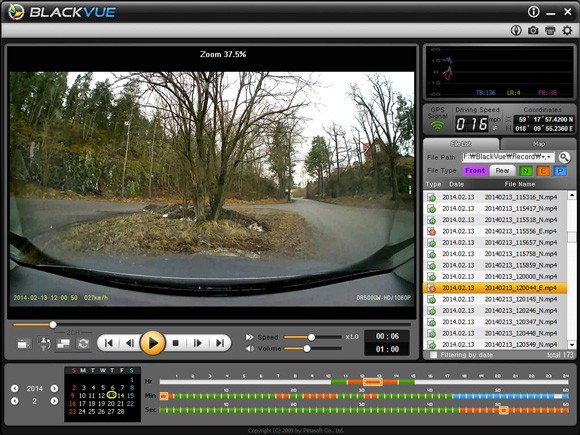Select file 20140213_115417_N.mp4
The image size is (580, 435).
(495, 209)
